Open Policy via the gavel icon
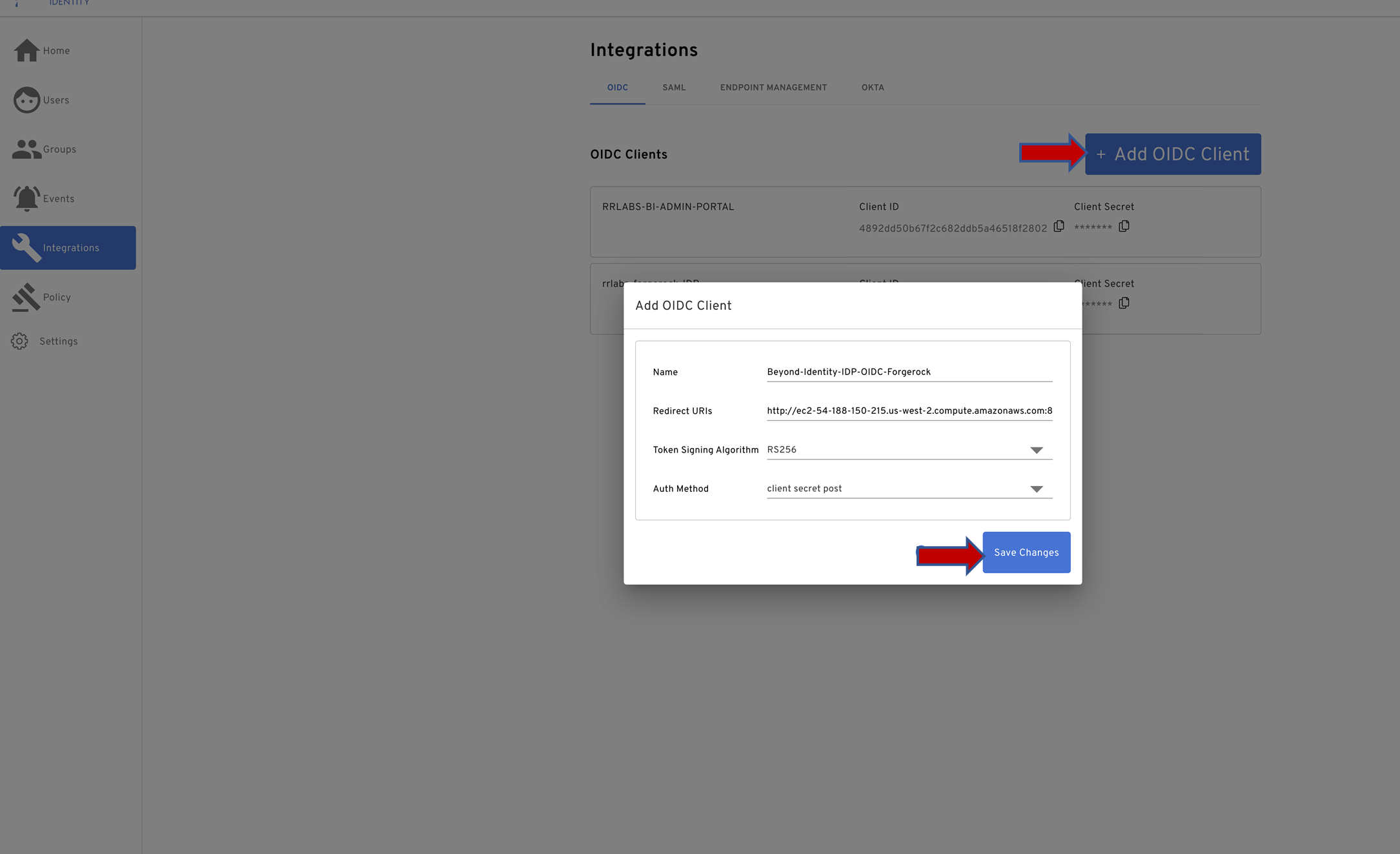Screen dimensions: 1400x854 click(26, 297)
